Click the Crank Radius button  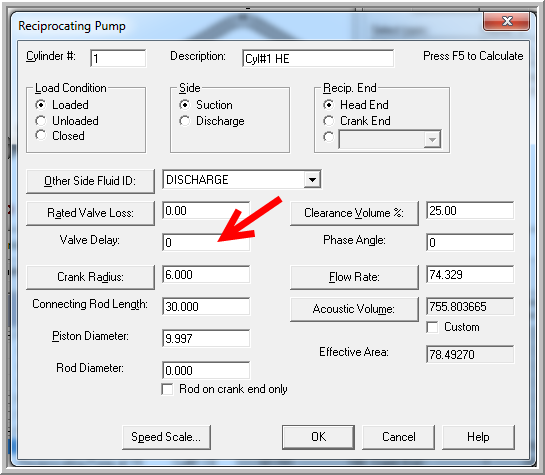[90, 277]
